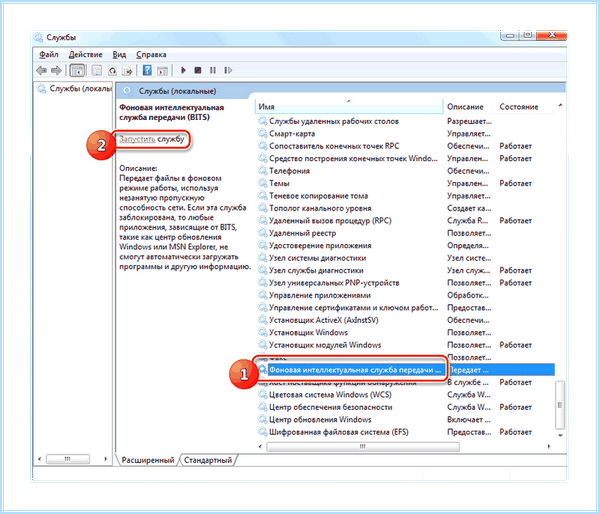This screenshot has height=514, width=600.
Task: Select Цветовая система Windows (WCS) row
Action: pos(406,395)
